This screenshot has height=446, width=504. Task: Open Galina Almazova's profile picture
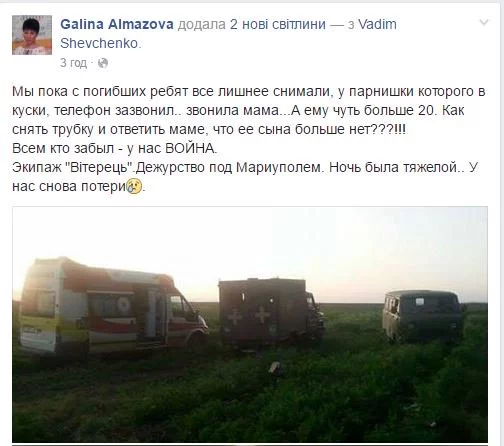pos(32,35)
